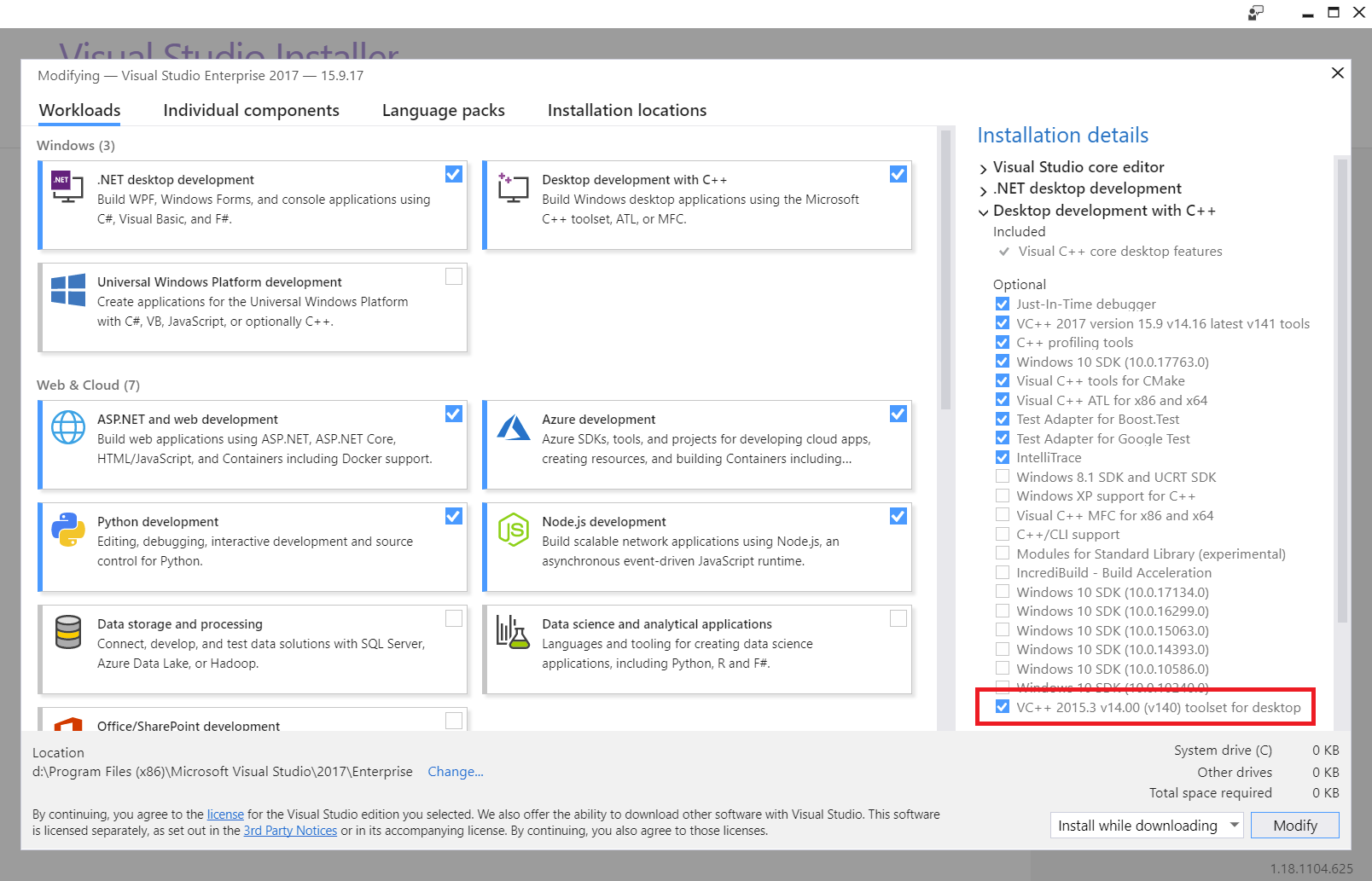The width and height of the screenshot is (1372, 881).
Task: Click the Modify button
Action: 1295,826
